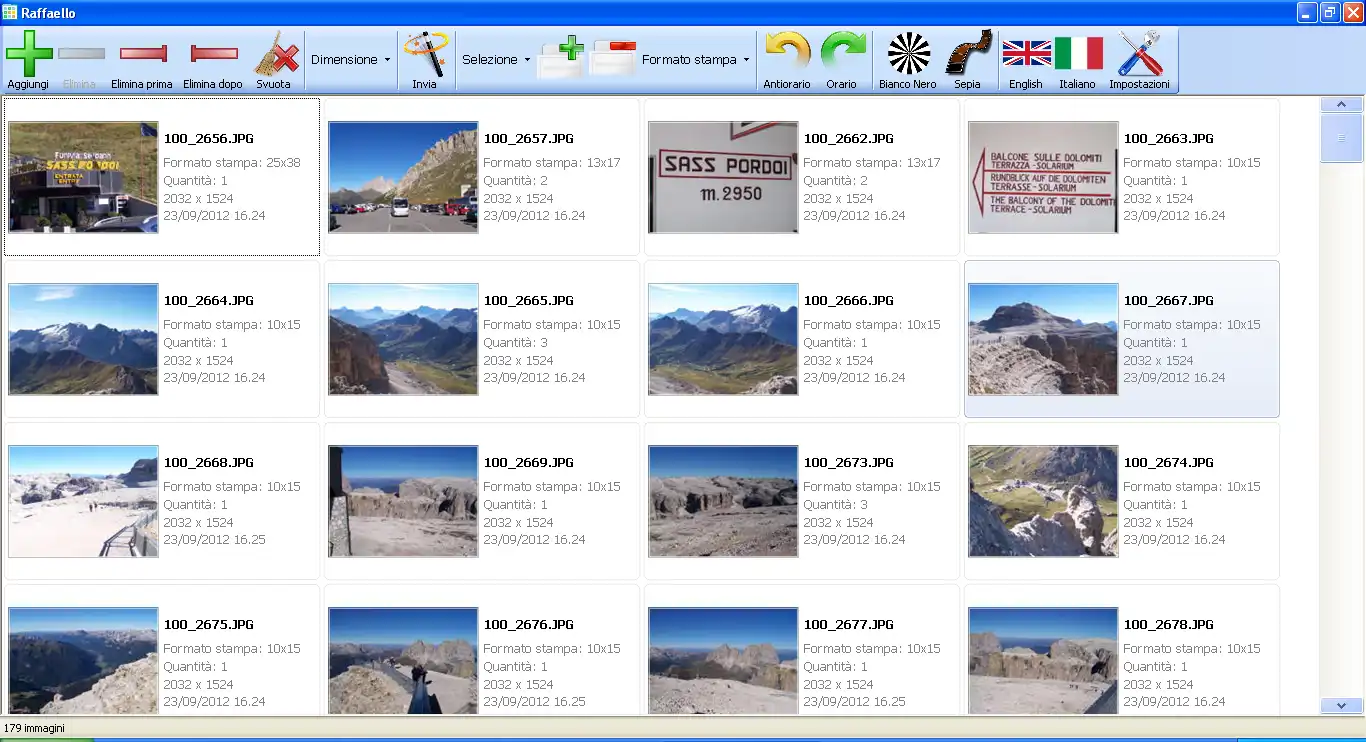Switch language with the English flag
The image size is (1366, 742).
1026,53
